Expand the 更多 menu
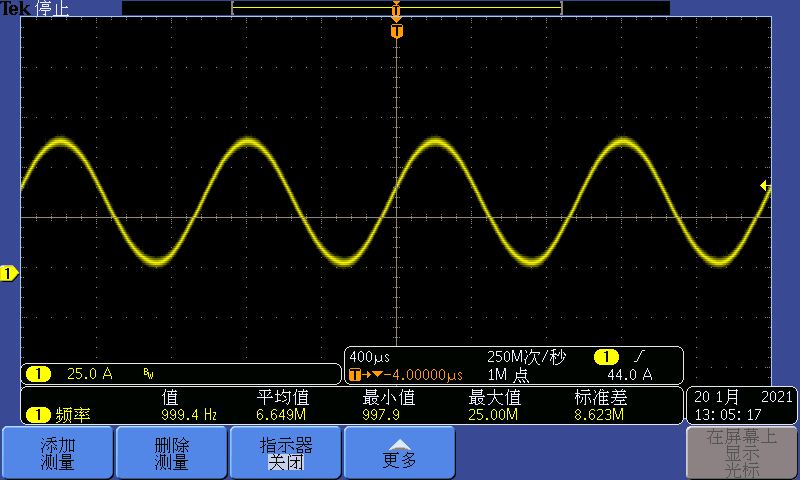Image resolution: width=800 pixels, height=480 pixels. pyautogui.click(x=399, y=452)
